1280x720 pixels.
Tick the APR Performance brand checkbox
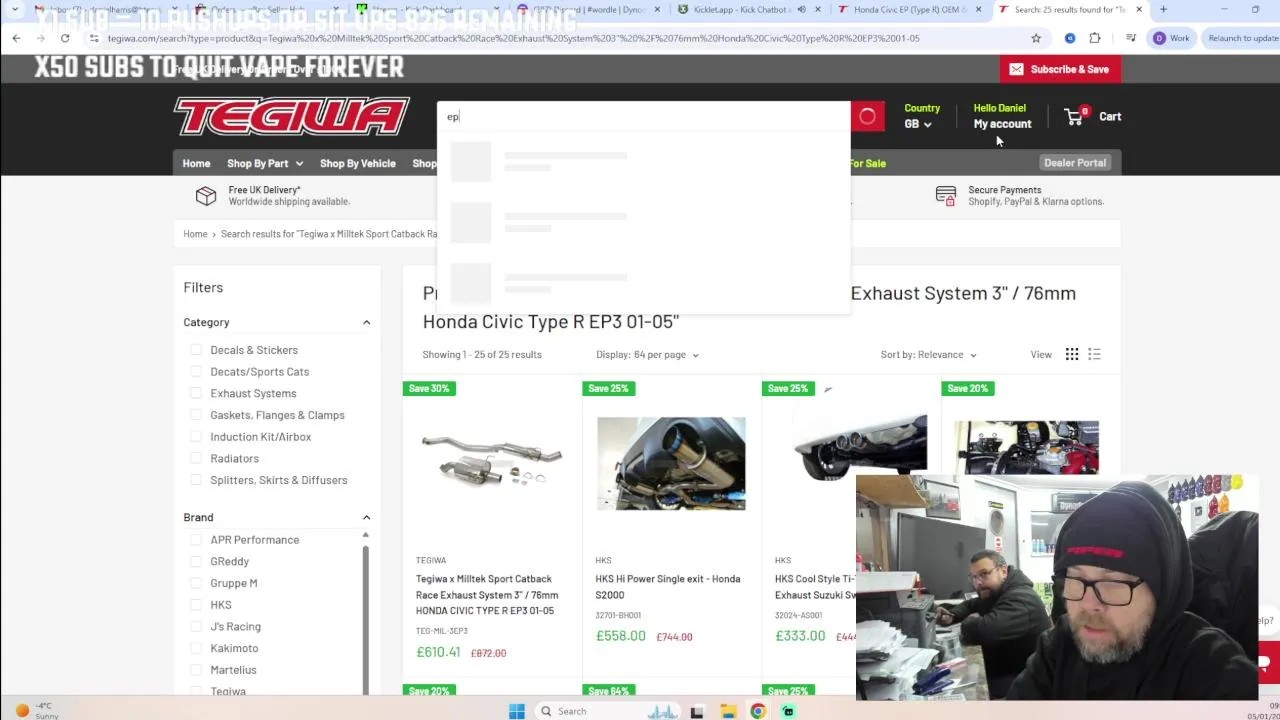pos(196,540)
